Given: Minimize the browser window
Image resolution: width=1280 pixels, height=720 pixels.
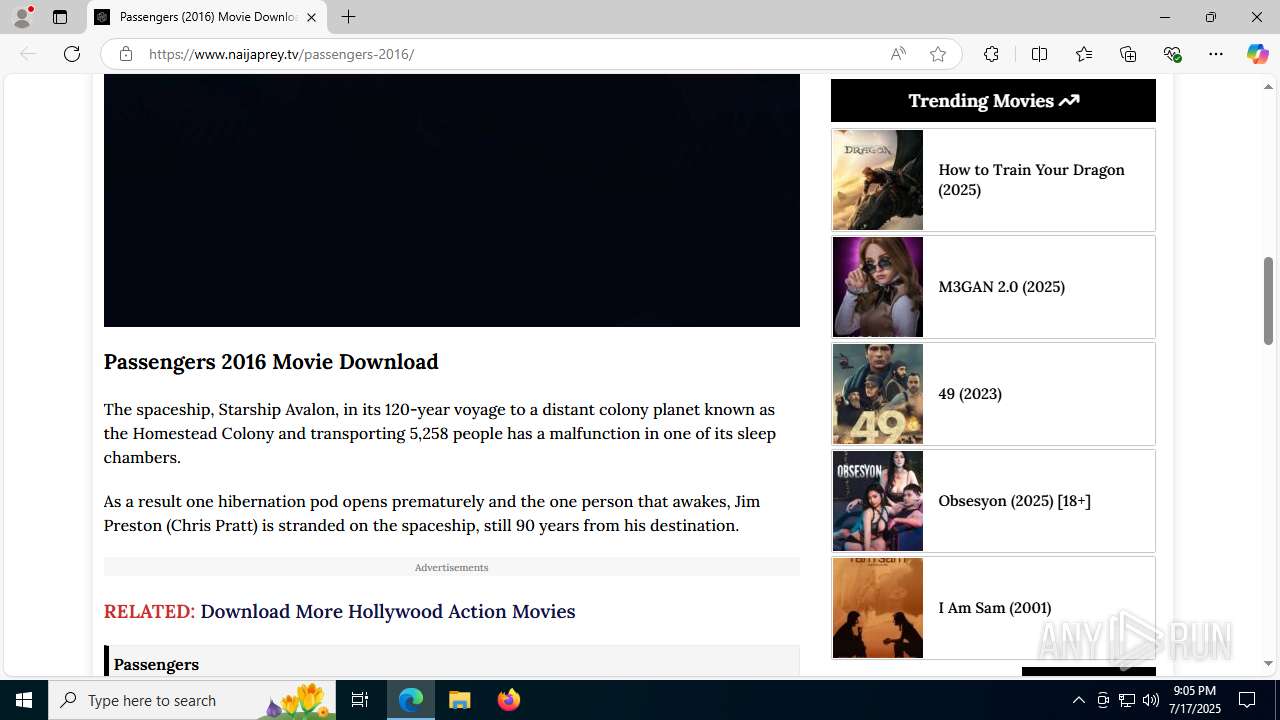Looking at the screenshot, I should pyautogui.click(x=1164, y=17).
